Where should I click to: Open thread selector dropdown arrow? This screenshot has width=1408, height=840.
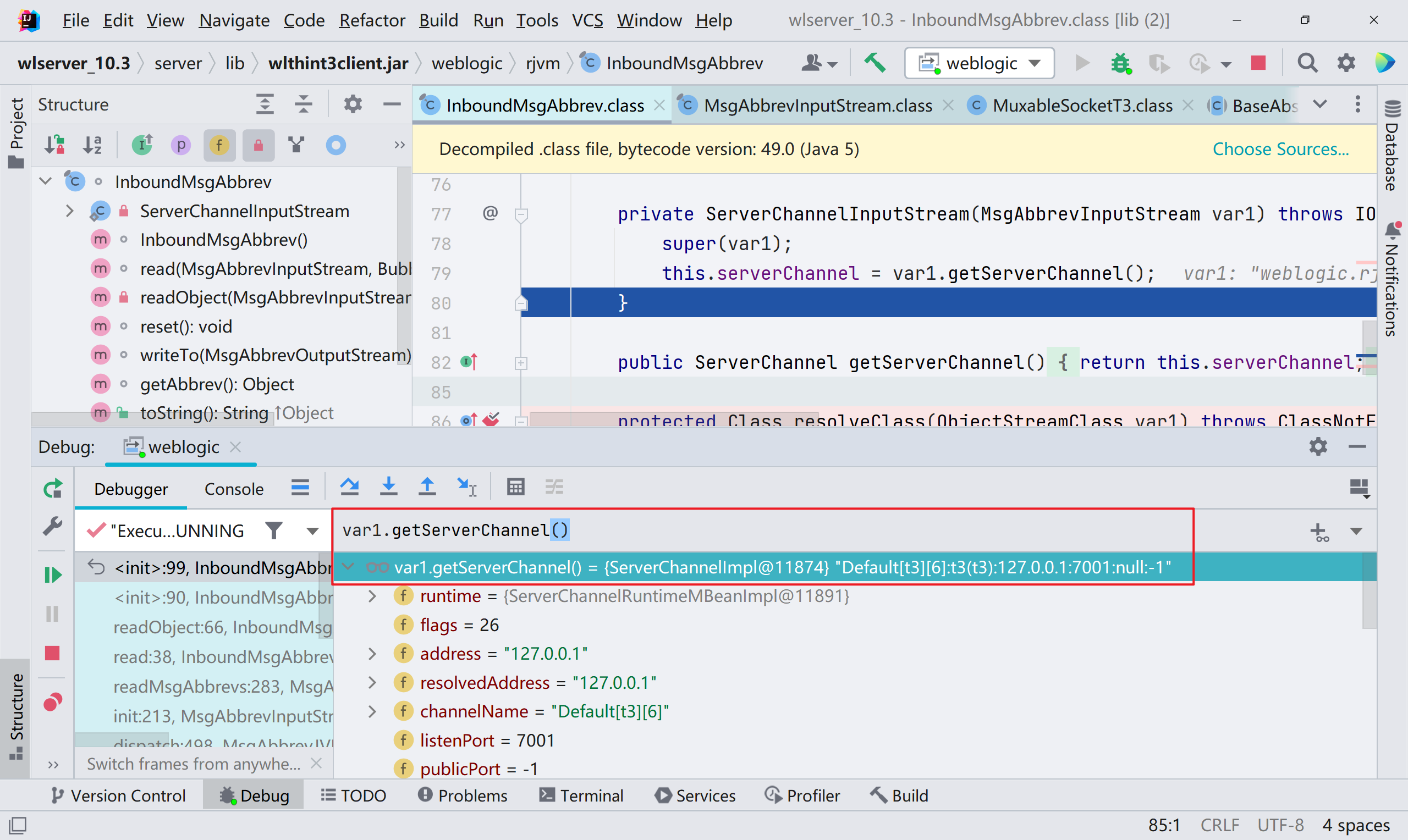pos(312,531)
